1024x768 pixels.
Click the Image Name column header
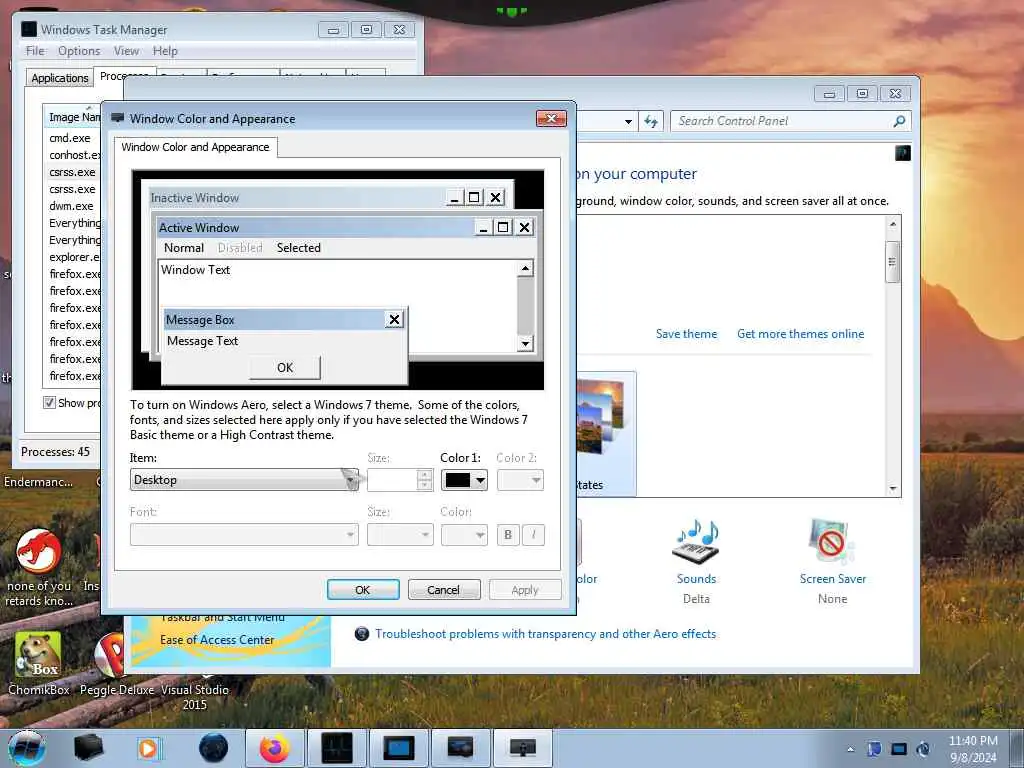(72, 117)
